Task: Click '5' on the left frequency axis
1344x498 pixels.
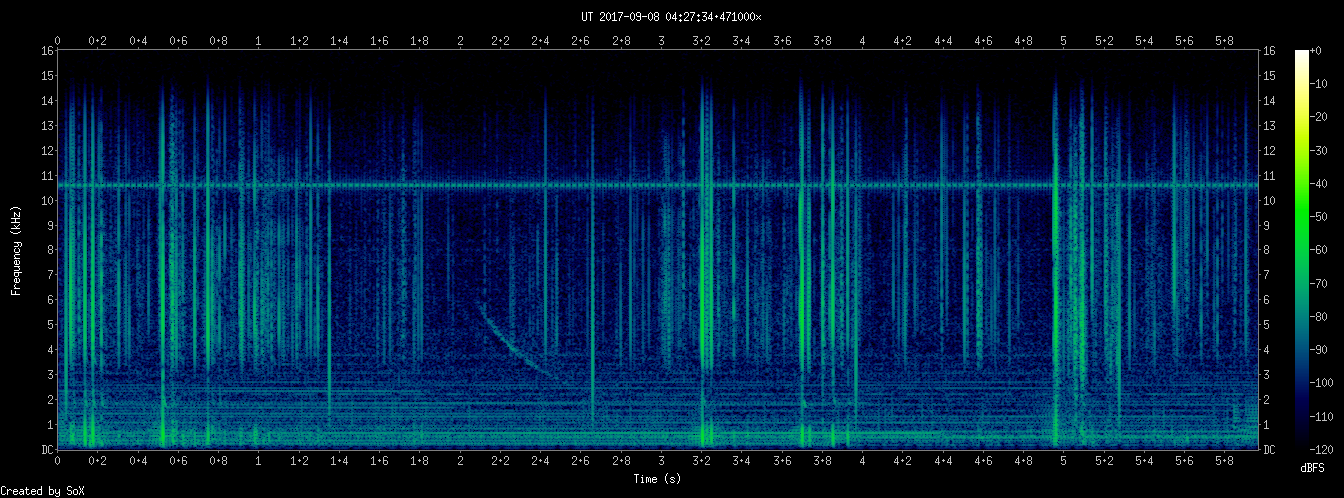Action: (50, 325)
